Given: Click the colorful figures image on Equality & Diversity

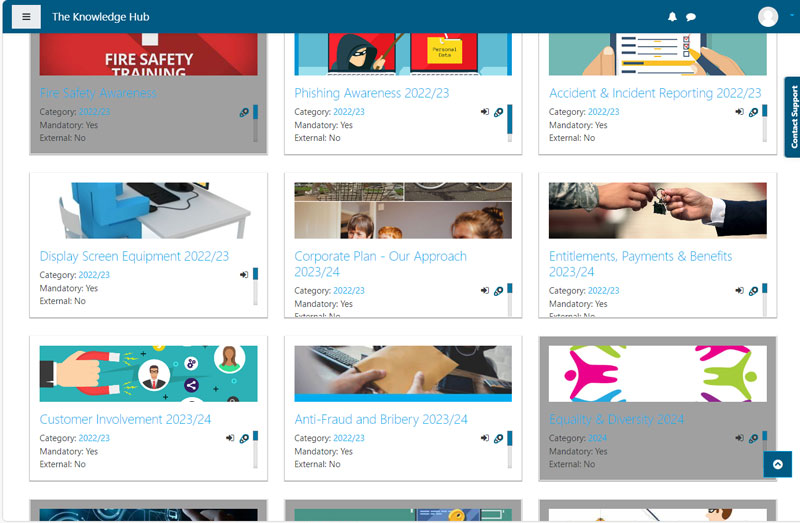Looking at the screenshot, I should pyautogui.click(x=658, y=374).
